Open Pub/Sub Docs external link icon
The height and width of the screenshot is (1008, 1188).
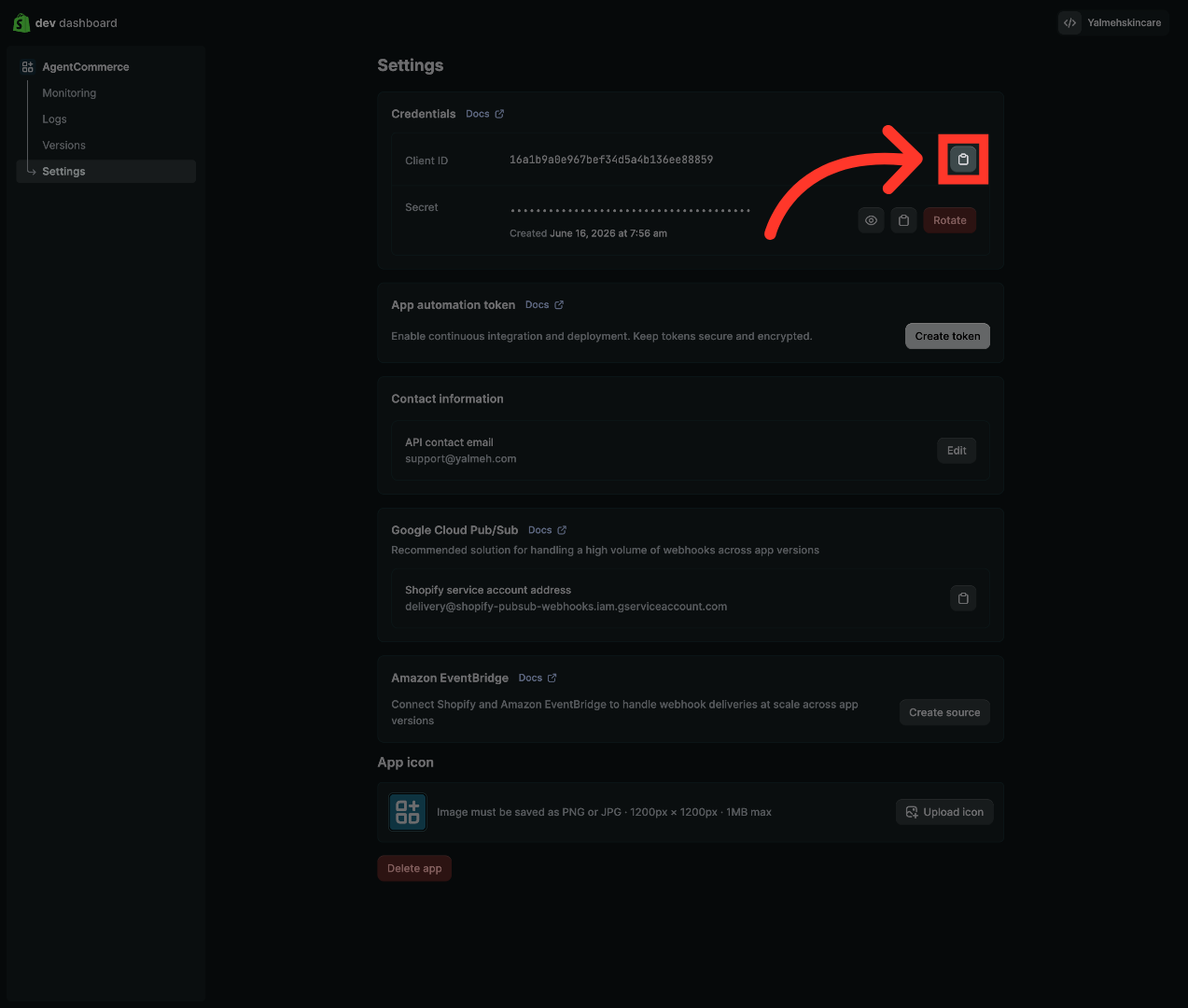coord(562,530)
